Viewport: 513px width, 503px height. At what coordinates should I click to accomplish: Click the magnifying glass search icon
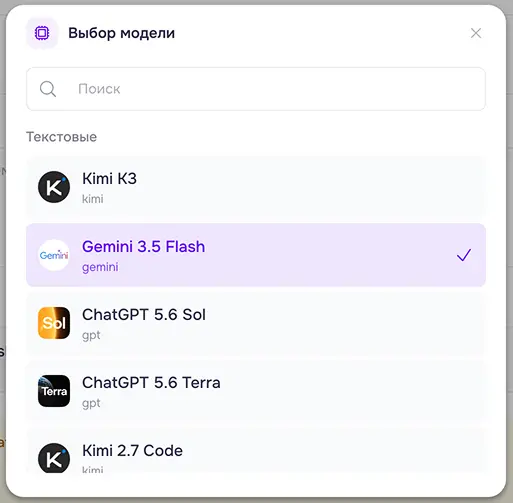(48, 89)
